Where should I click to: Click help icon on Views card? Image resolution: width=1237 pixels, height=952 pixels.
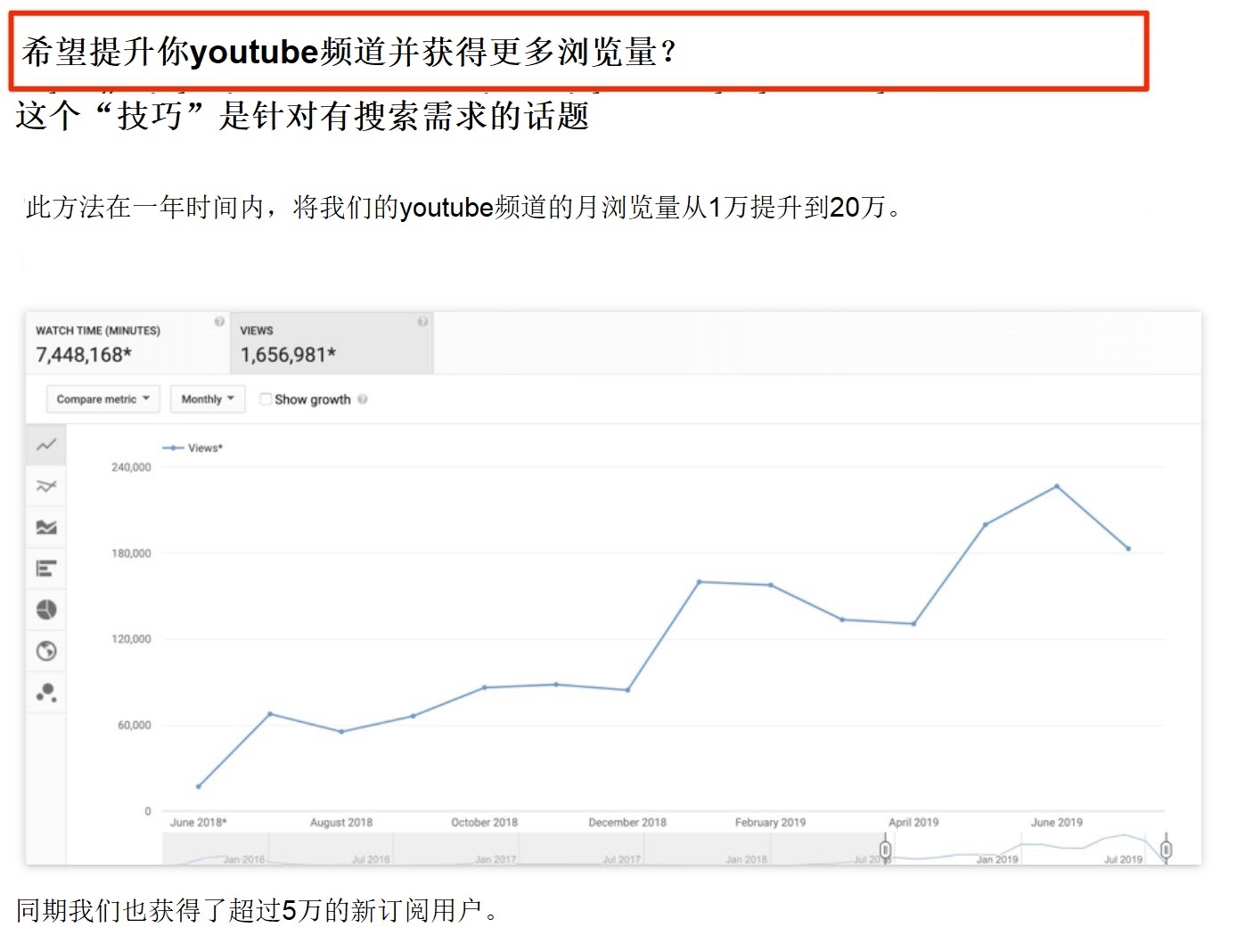click(422, 322)
